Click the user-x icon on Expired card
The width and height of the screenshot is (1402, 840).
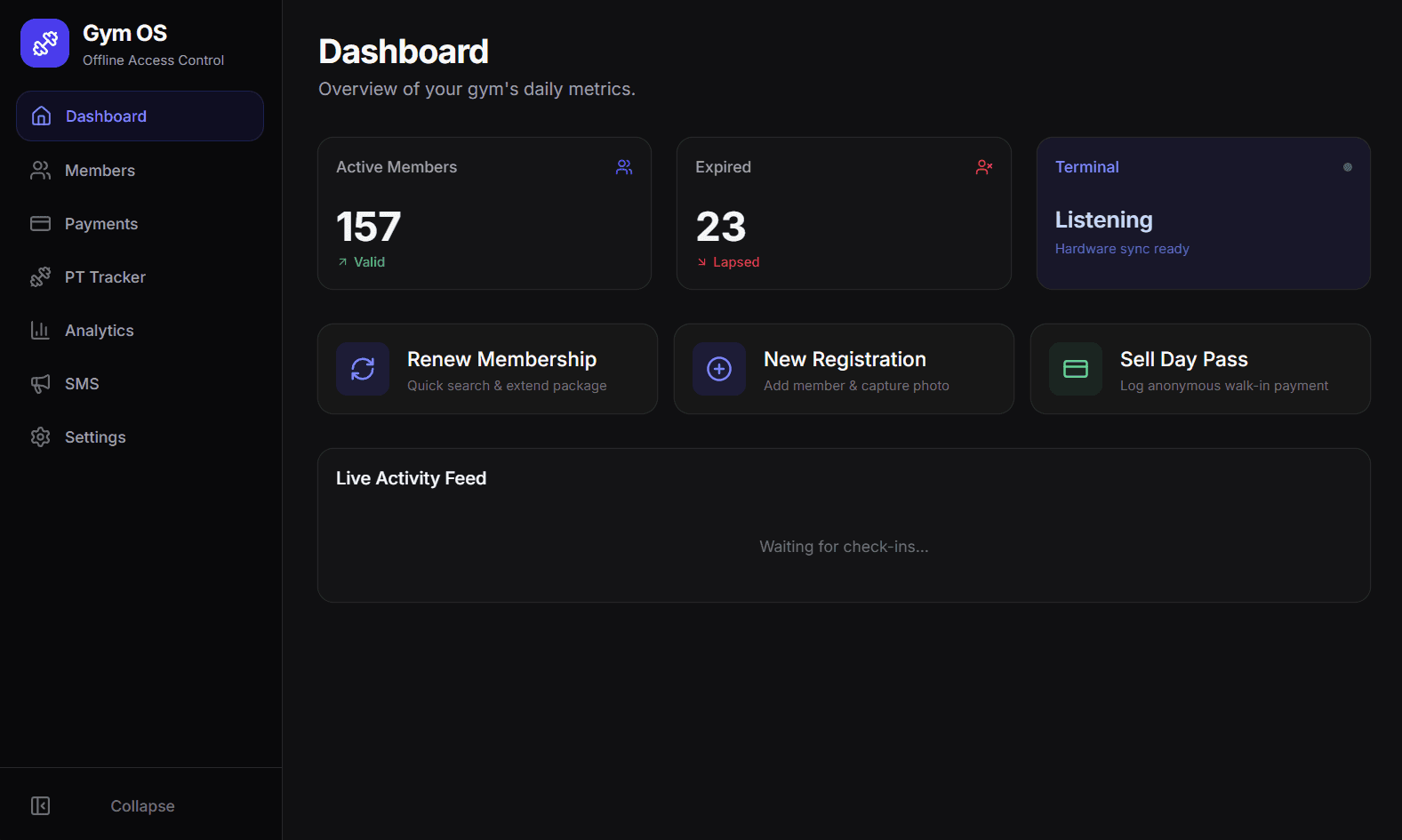click(x=984, y=167)
